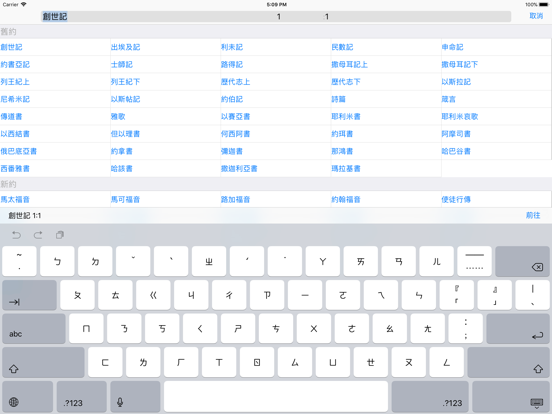Viewport: 552px width, 414px height.
Task: Tap the space bar
Action: 276,397
